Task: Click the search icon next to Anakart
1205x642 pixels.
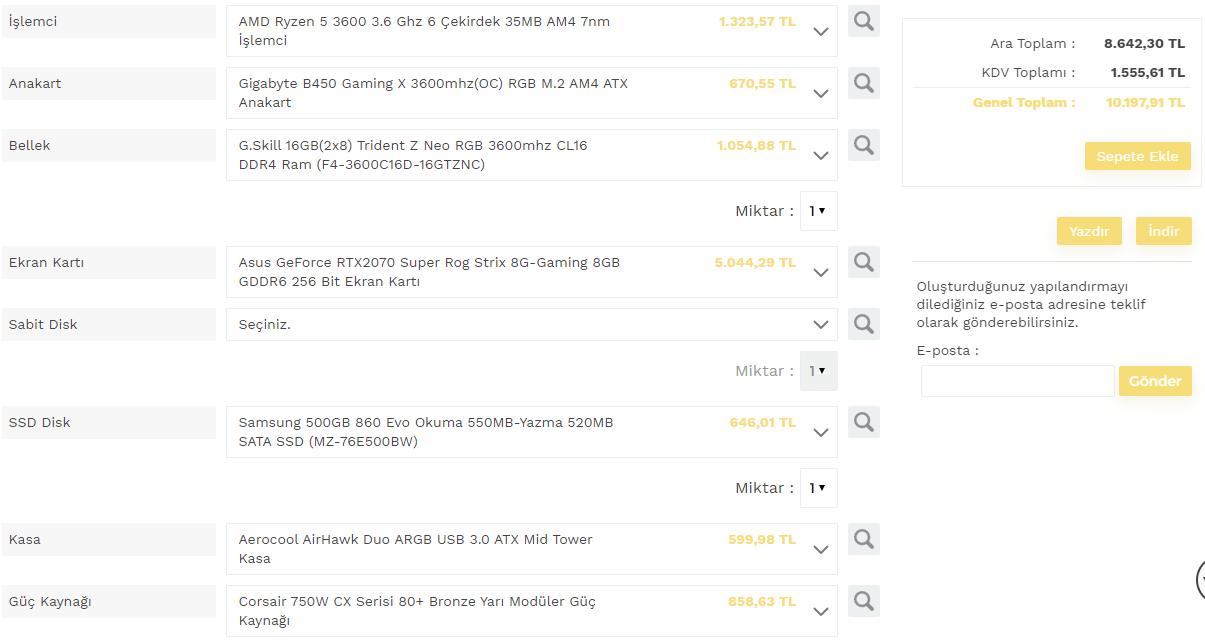Action: (864, 83)
